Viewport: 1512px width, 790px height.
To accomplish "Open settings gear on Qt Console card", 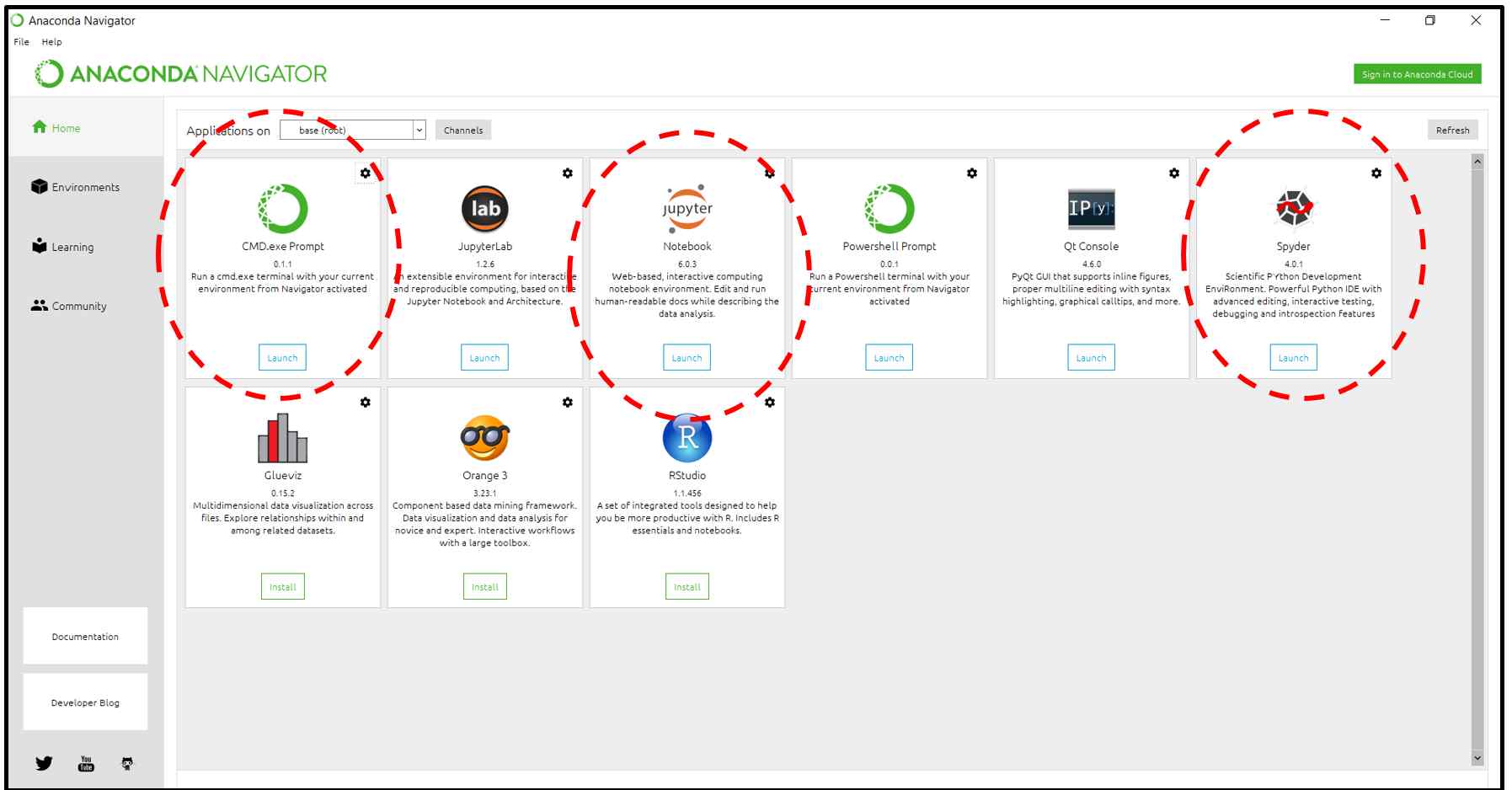I will [x=1174, y=173].
